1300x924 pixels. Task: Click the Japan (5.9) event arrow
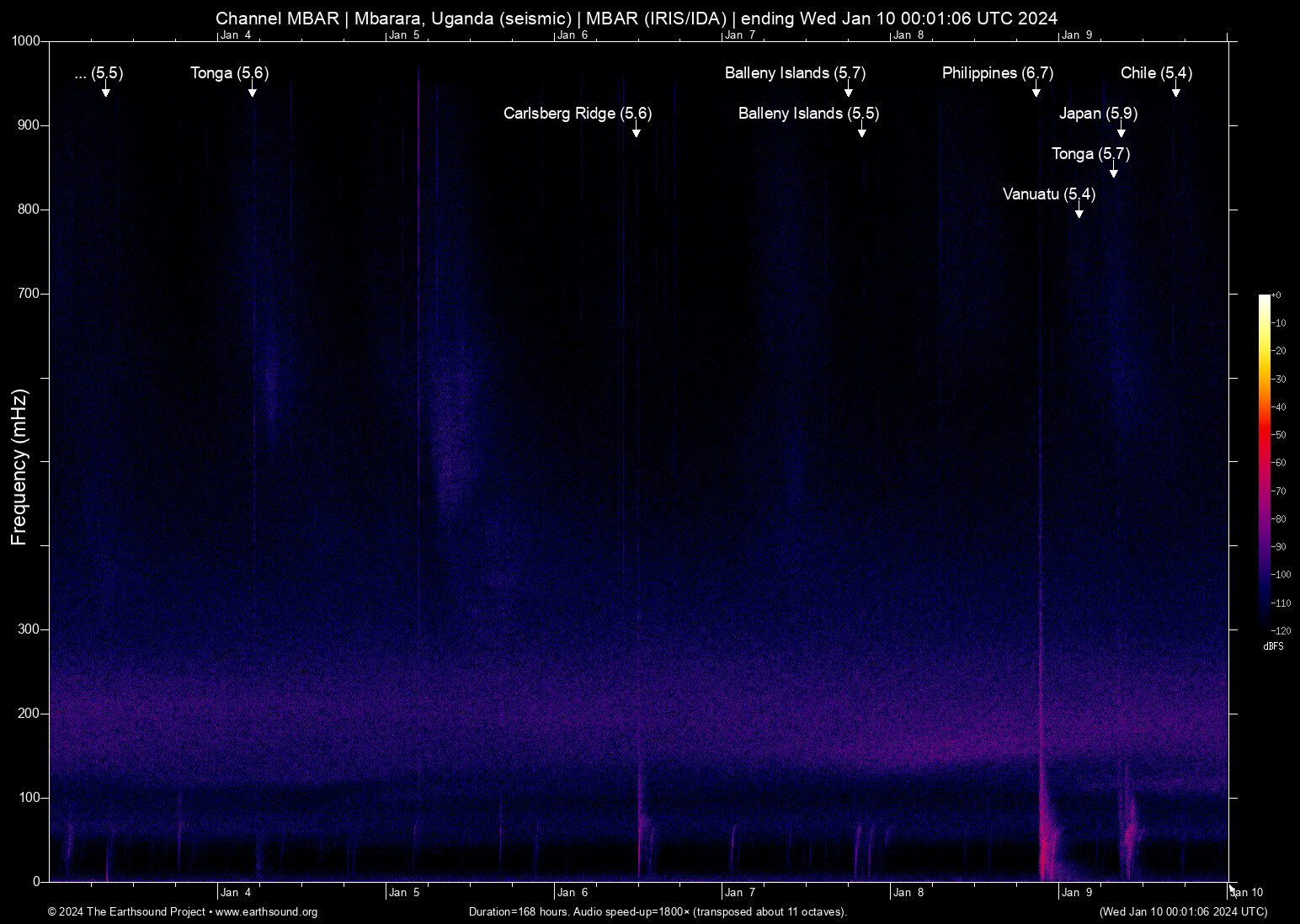1121,132
